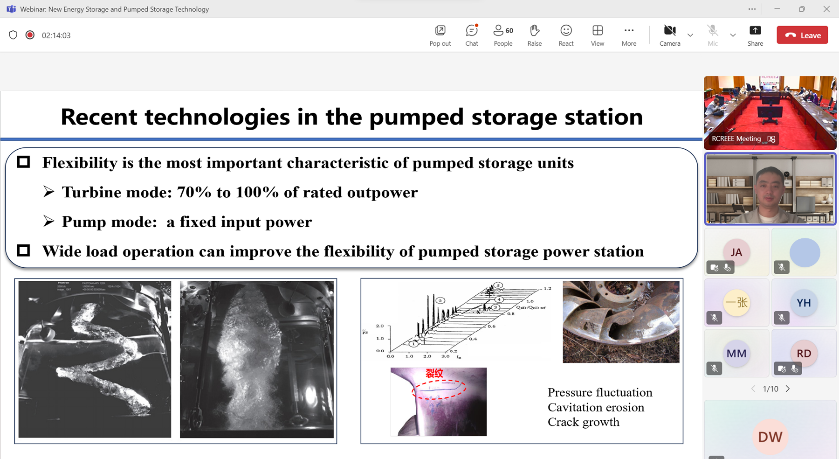Show the People participant list
Screen dimensions: 839x459
tap(503, 34)
